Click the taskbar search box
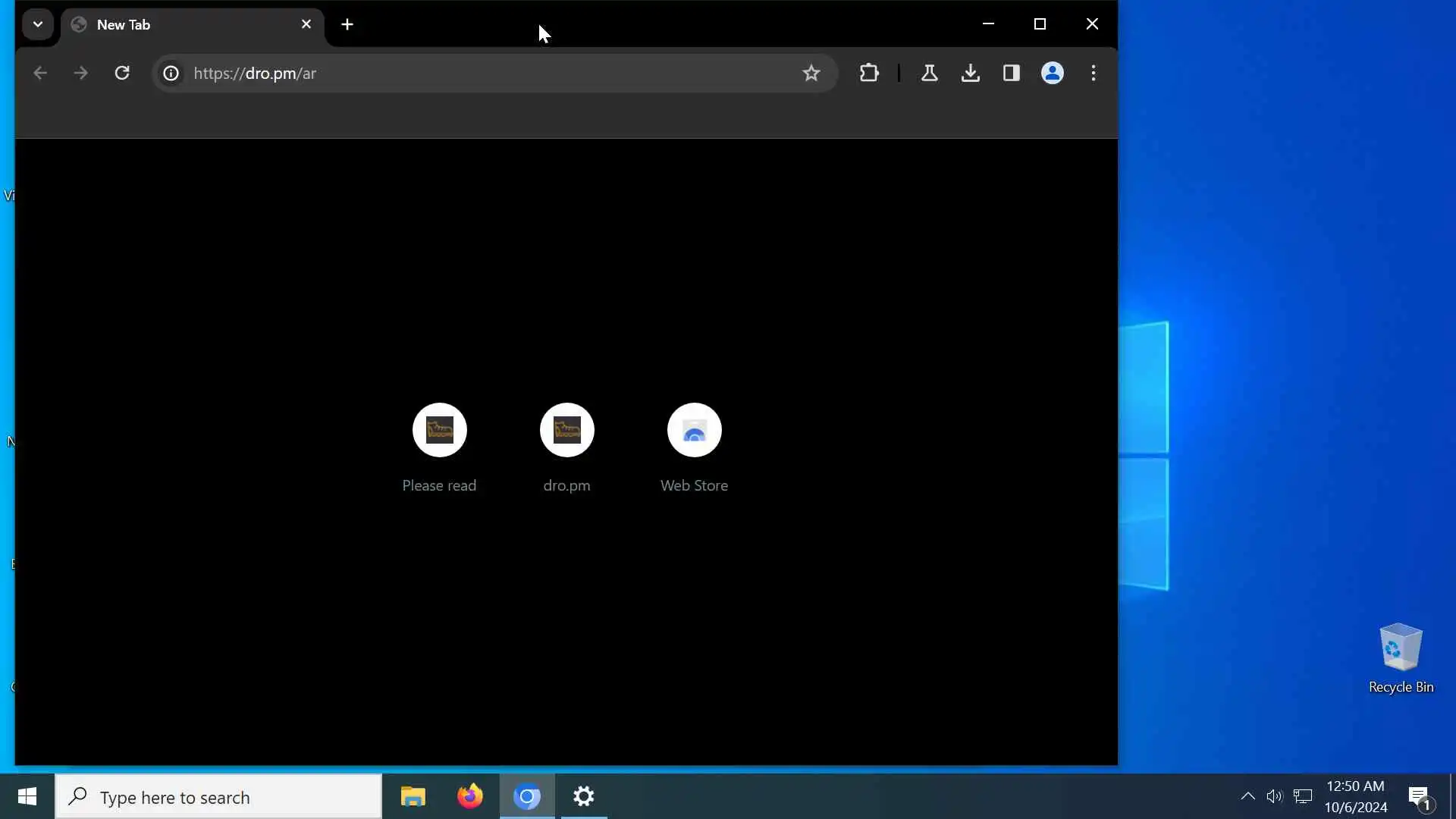Screen dimensions: 1456x819 (x=220, y=796)
